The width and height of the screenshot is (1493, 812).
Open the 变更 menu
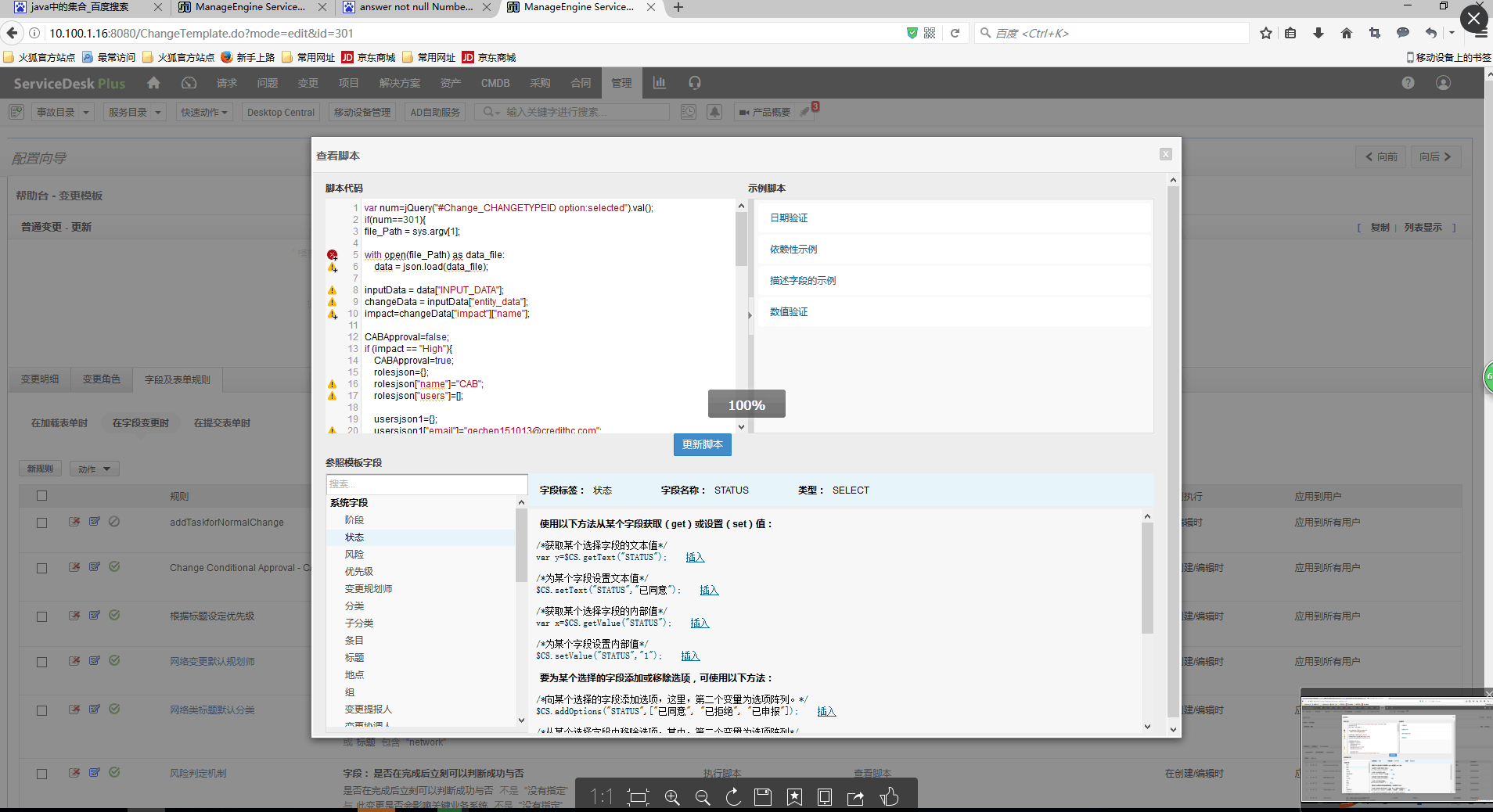pyautogui.click(x=308, y=83)
